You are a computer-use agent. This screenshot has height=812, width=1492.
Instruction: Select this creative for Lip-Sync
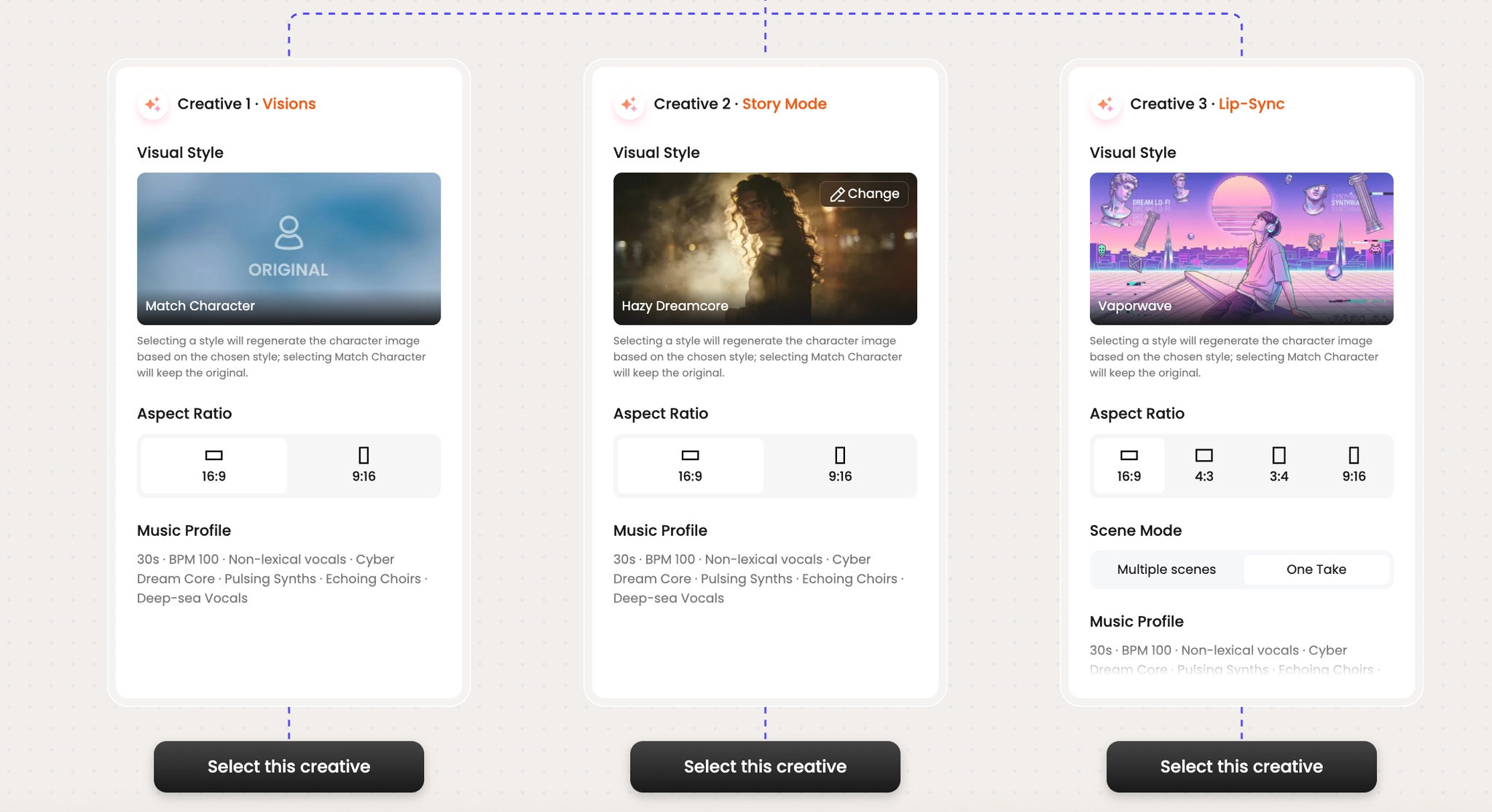(x=1241, y=767)
